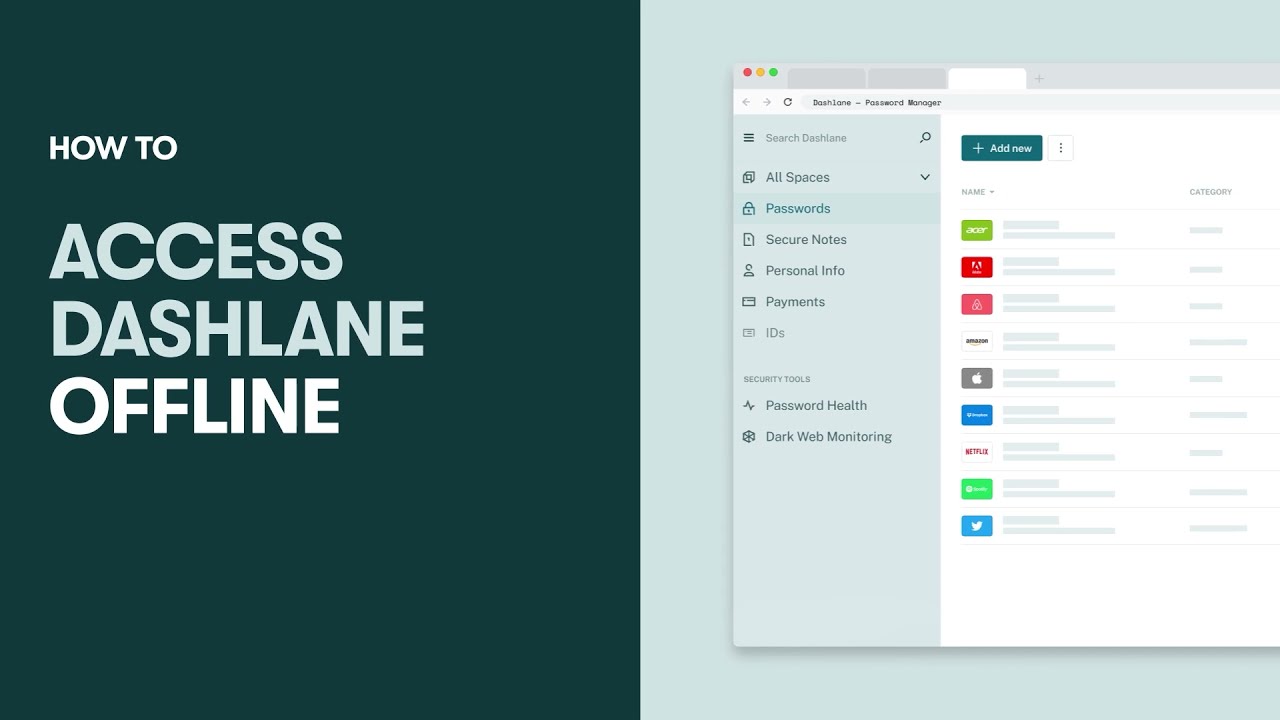Select the second gray browser tab
Viewport: 1280px width, 720px height.
coord(906,79)
